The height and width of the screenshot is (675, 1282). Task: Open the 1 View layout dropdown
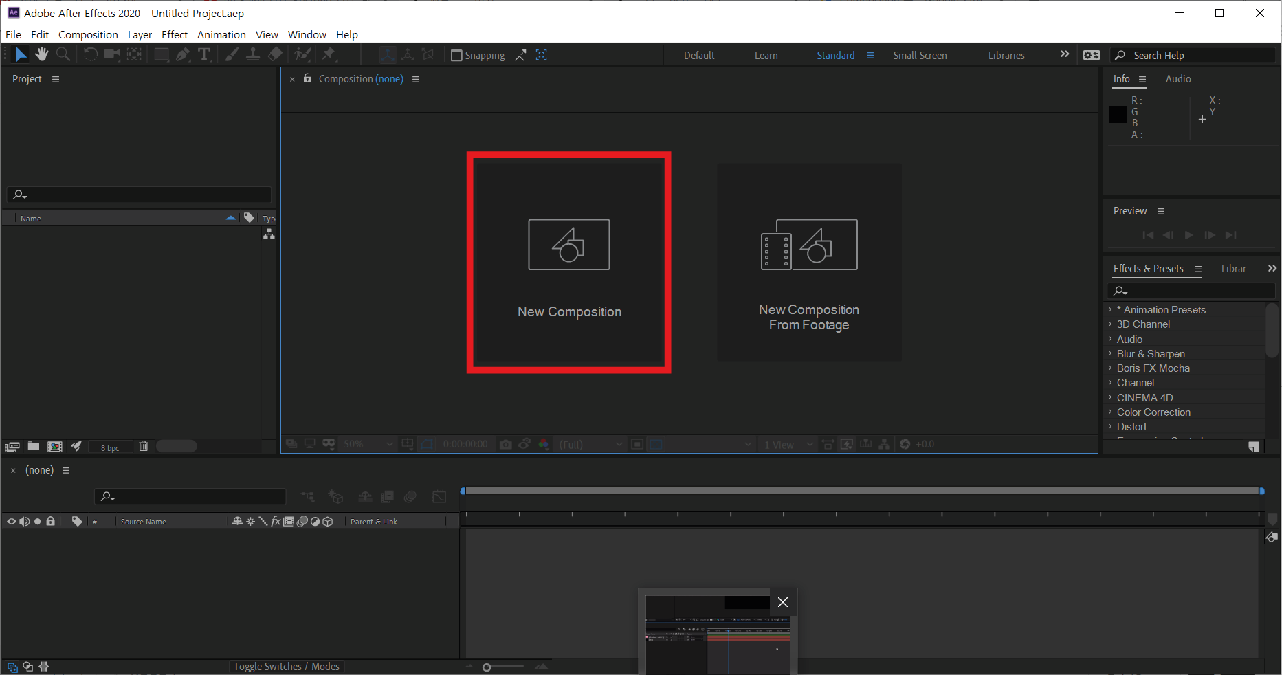[x=788, y=444]
